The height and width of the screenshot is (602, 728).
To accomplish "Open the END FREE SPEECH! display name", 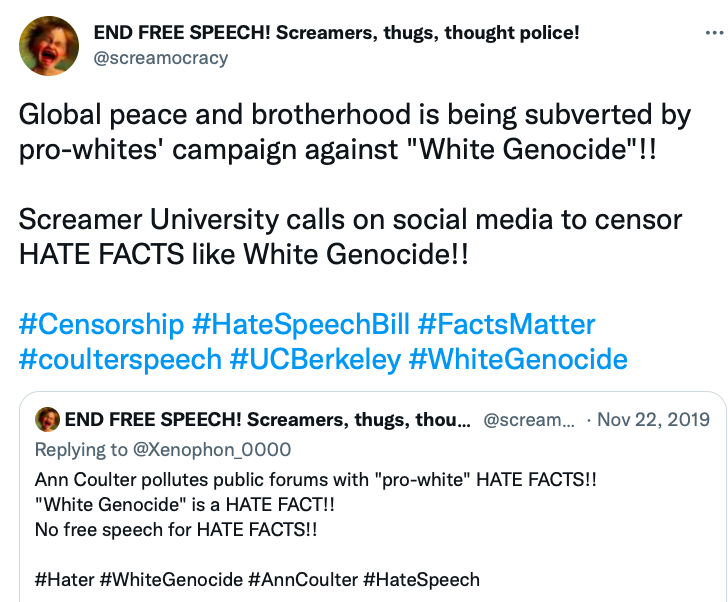I will (337, 32).
